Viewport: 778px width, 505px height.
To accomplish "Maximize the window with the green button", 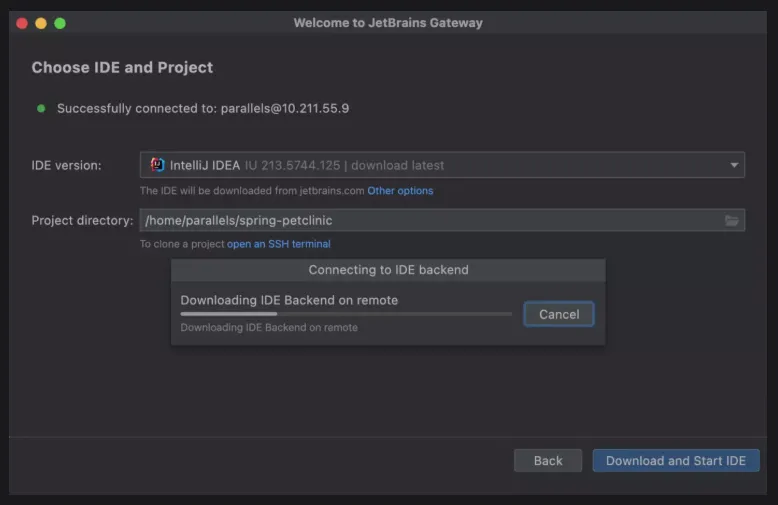I will tap(60, 23).
